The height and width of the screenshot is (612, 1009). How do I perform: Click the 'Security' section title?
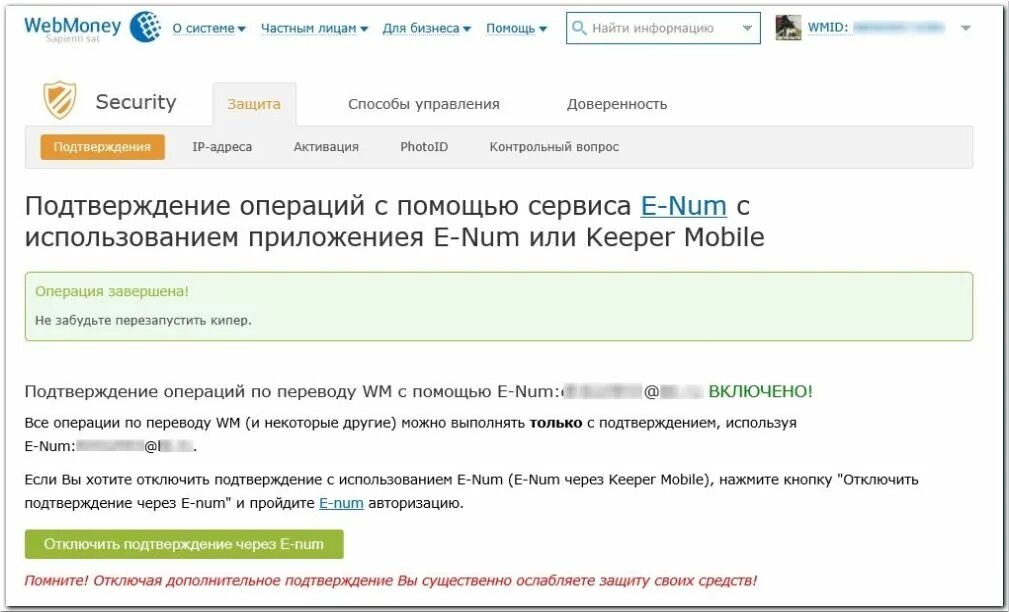(136, 102)
